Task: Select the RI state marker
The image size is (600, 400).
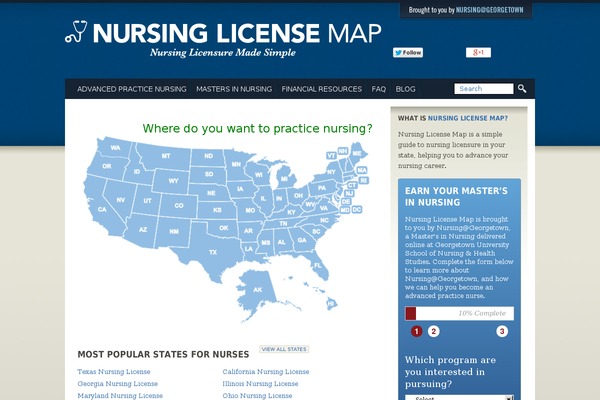Action: 364,180
